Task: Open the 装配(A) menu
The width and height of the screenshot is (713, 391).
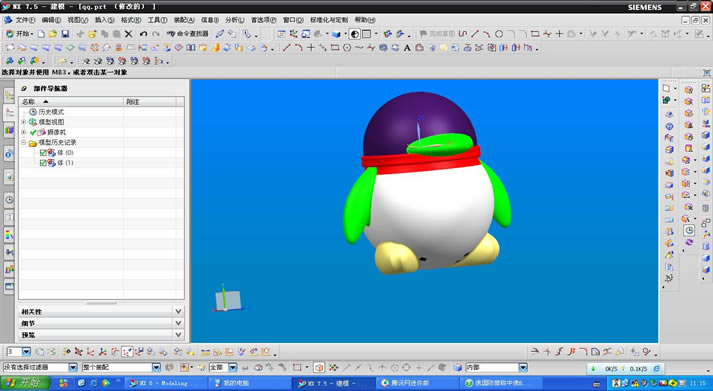Action: tap(184, 20)
